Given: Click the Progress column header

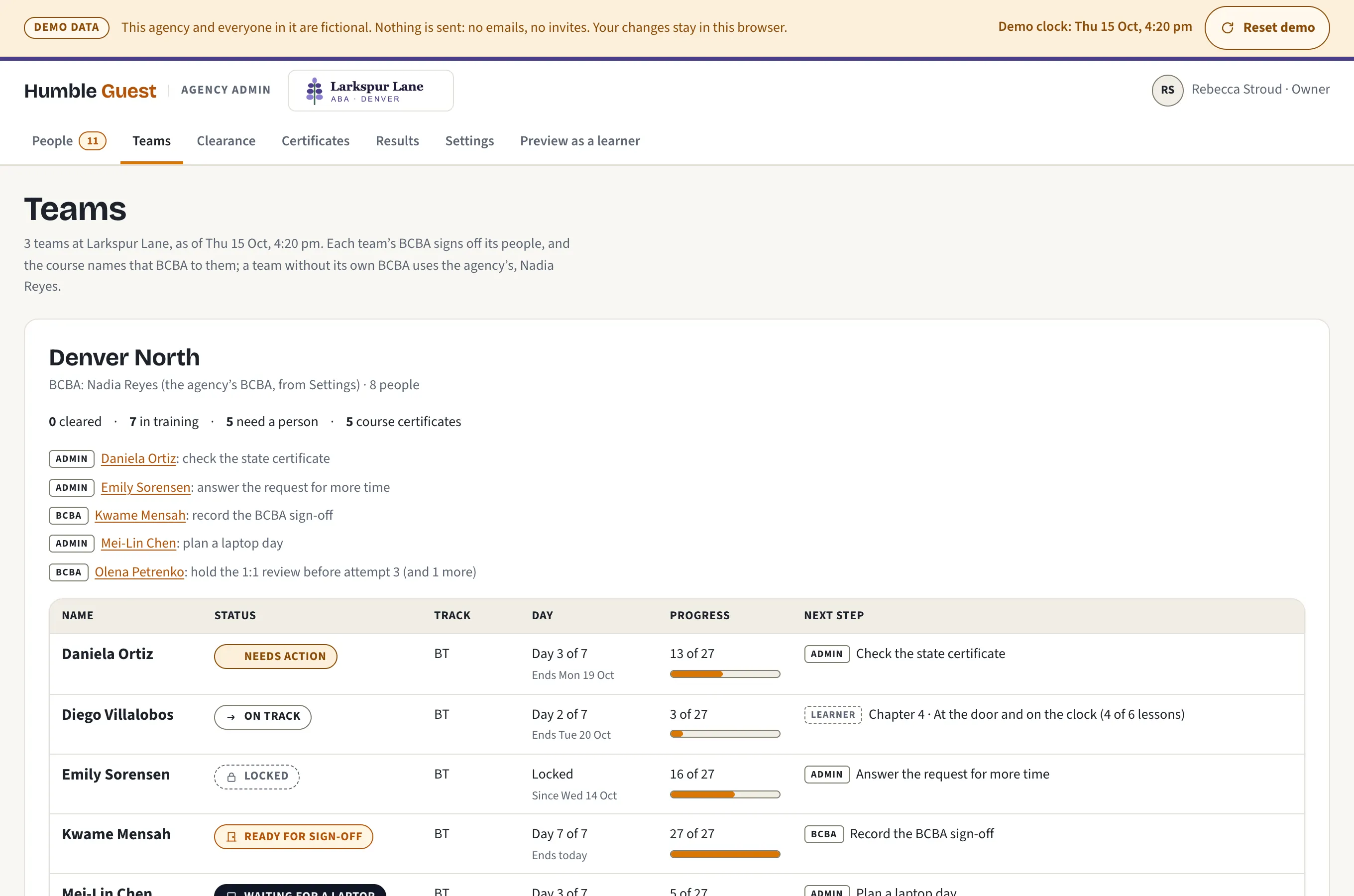Looking at the screenshot, I should coord(699,615).
